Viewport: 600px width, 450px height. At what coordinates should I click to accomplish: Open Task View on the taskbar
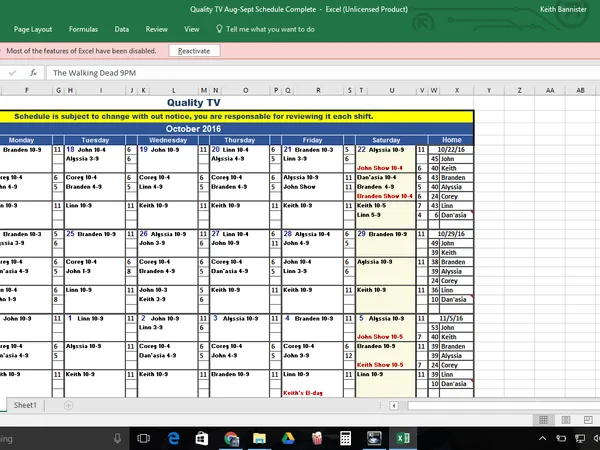click(x=143, y=438)
